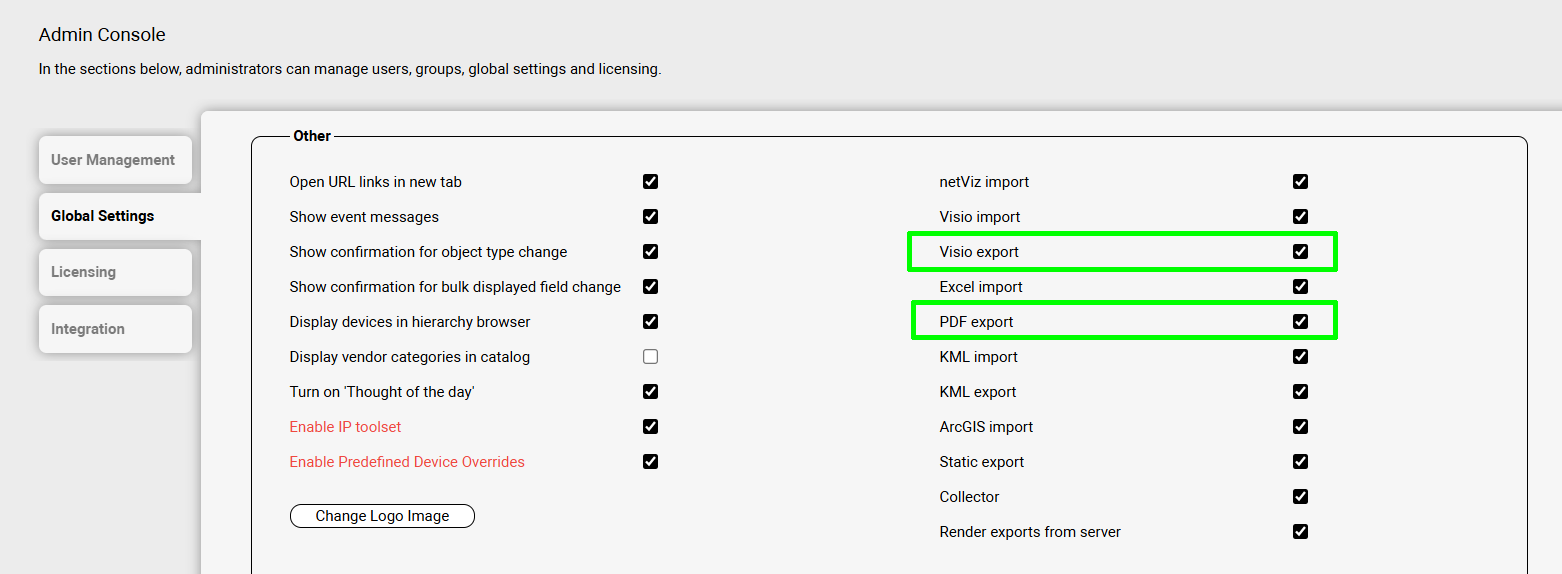Uncheck Open URL links in new tab
Viewport: 1562px width, 574px height.
point(650,182)
